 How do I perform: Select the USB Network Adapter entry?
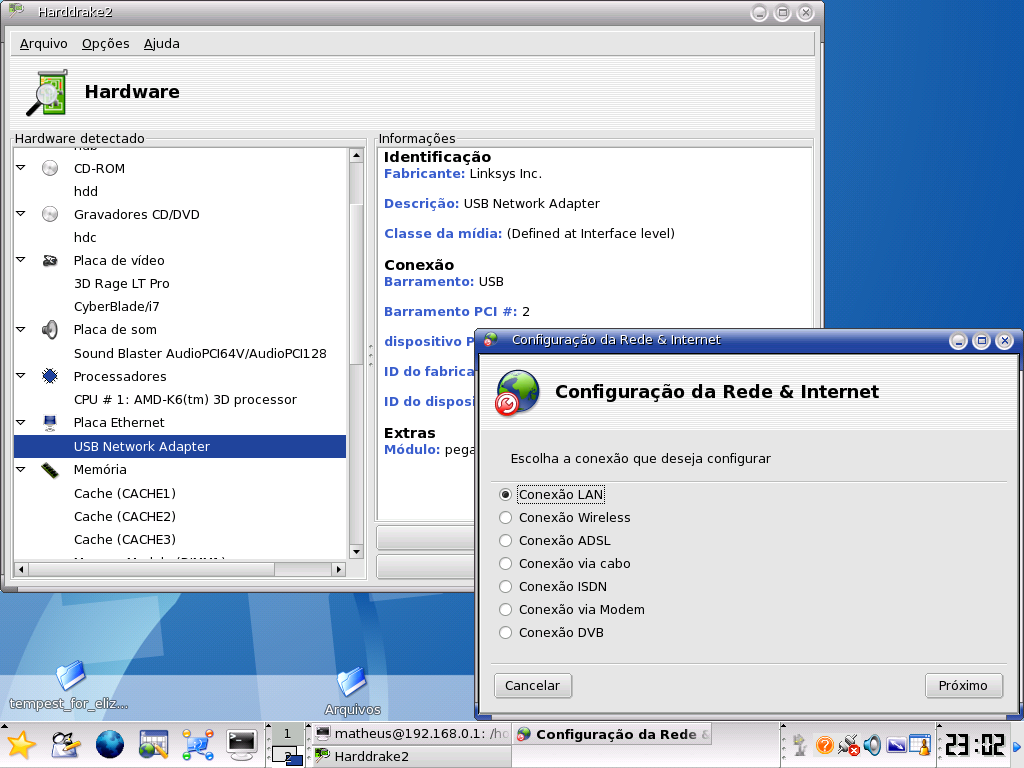coord(180,447)
